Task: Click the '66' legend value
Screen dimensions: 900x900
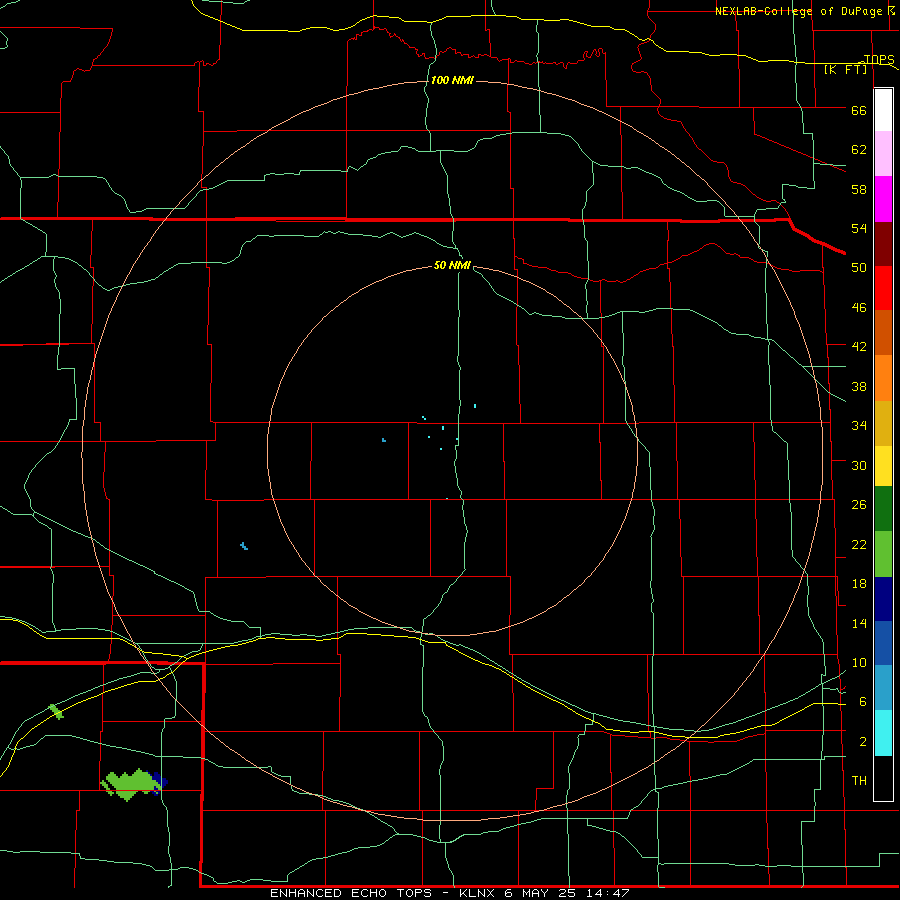Action: pos(859,110)
